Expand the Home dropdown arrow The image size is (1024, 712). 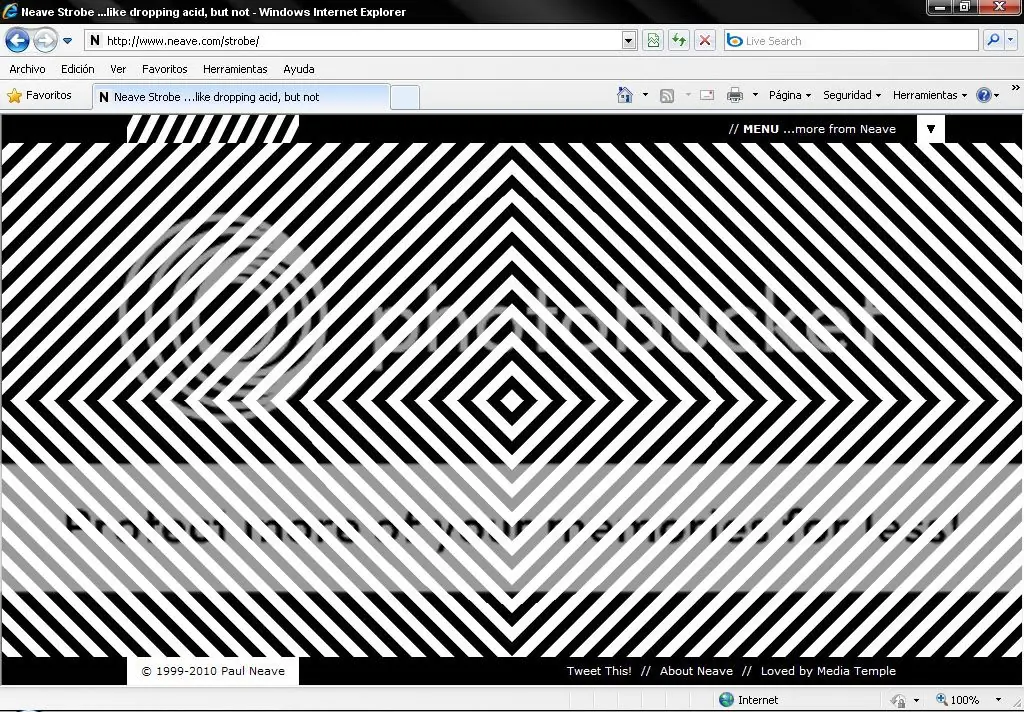pyautogui.click(x=645, y=95)
